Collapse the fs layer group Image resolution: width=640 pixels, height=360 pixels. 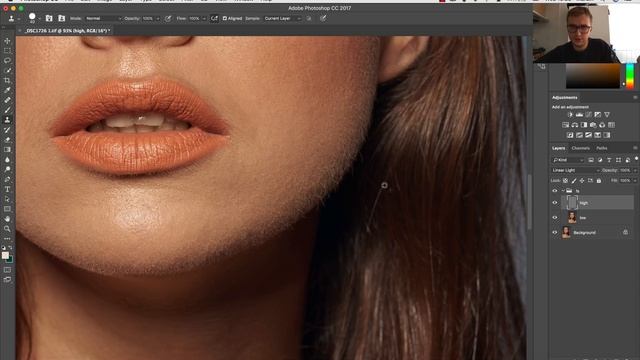(563, 191)
